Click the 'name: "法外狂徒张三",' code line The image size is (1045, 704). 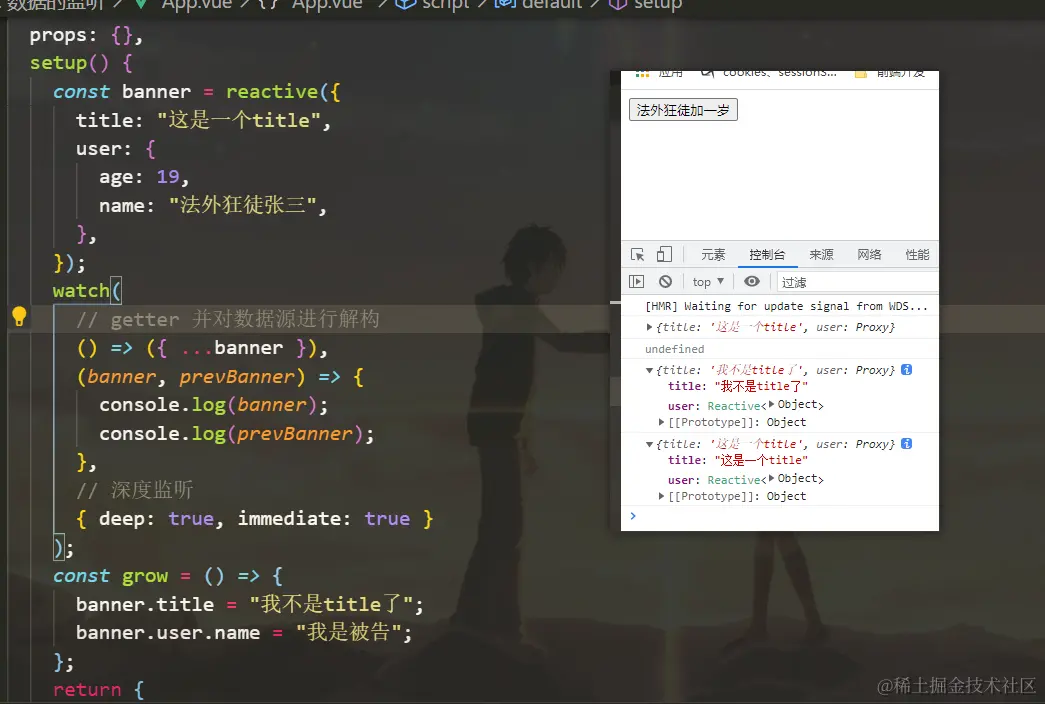tap(213, 205)
